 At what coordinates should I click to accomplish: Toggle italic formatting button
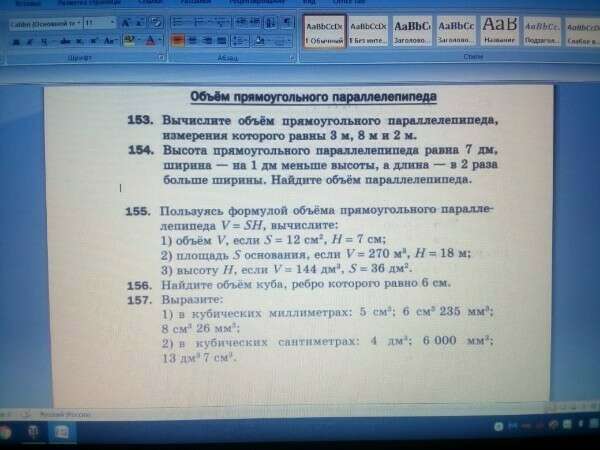point(30,42)
